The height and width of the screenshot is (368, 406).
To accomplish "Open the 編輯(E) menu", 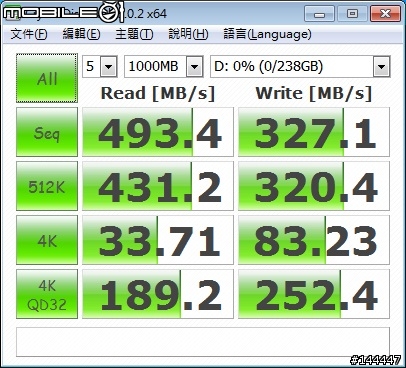I will click(x=81, y=34).
